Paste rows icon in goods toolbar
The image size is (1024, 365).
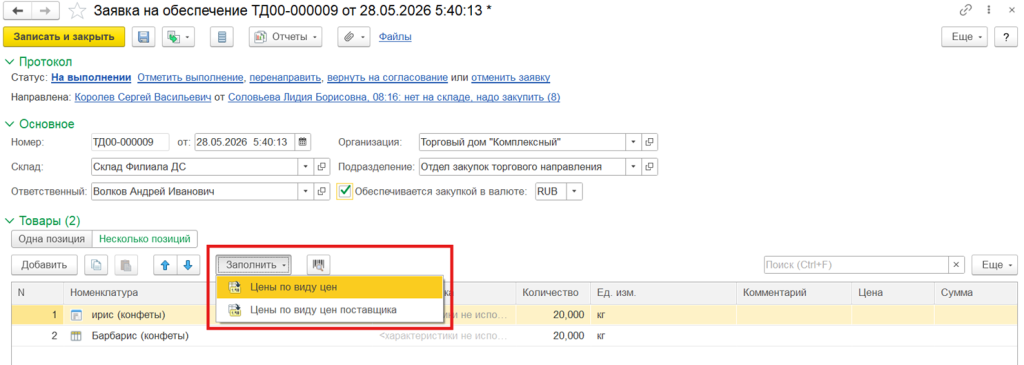[127, 264]
